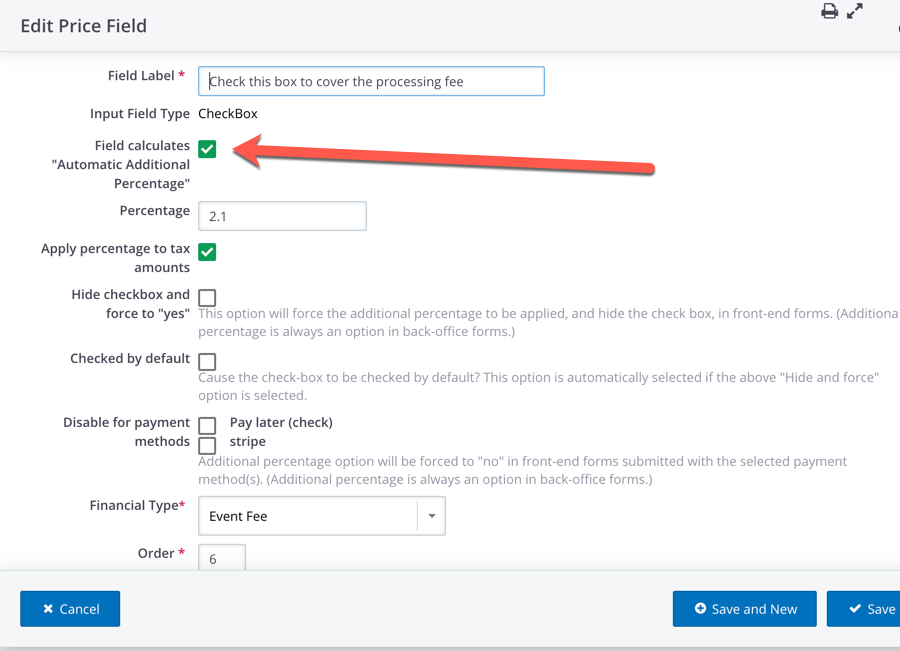Open the Financial Type dropdown
900x651 pixels.
[x=320, y=515]
